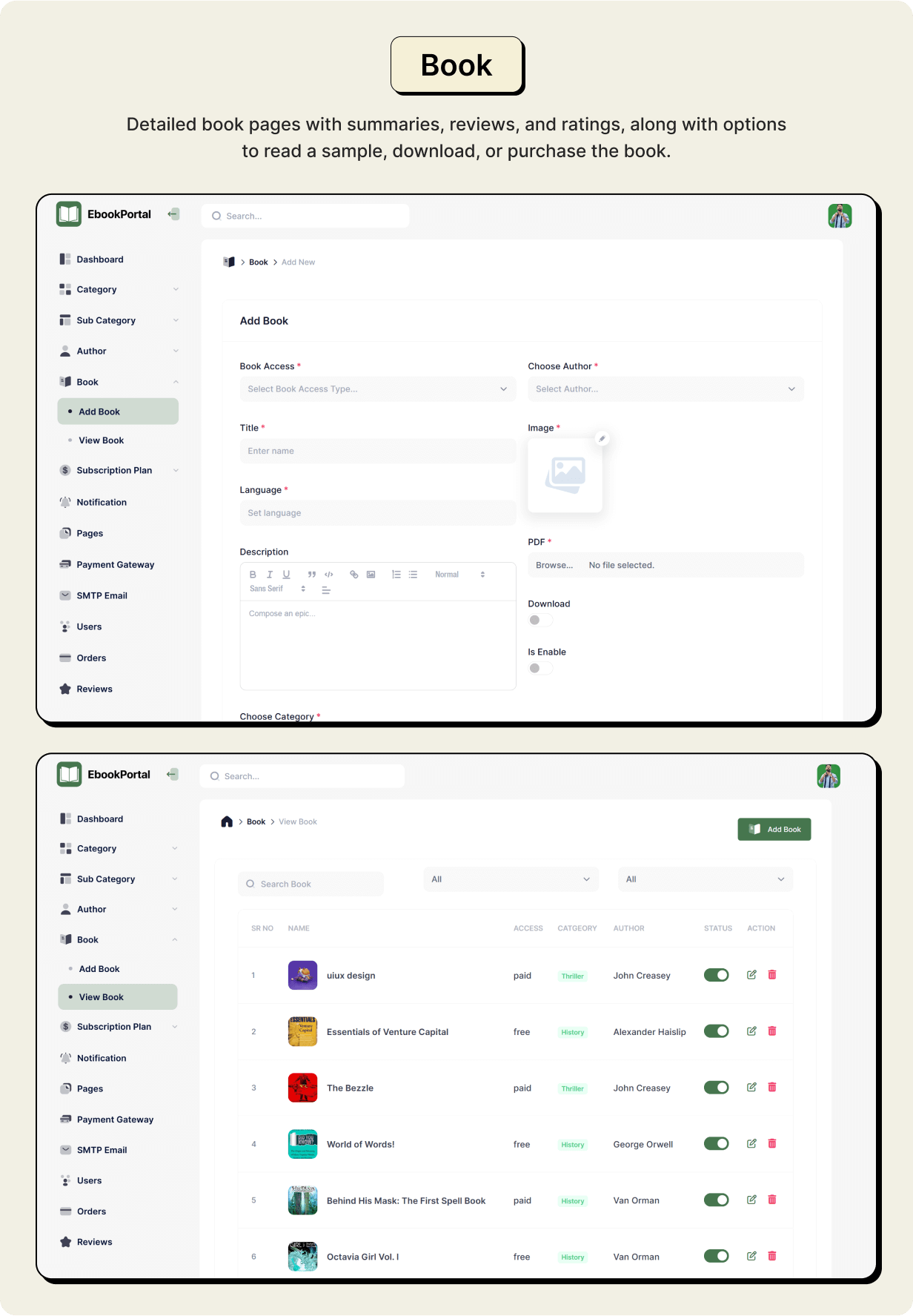Collapse sidebar using arrow icon beside top EbookPortal

(x=173, y=214)
